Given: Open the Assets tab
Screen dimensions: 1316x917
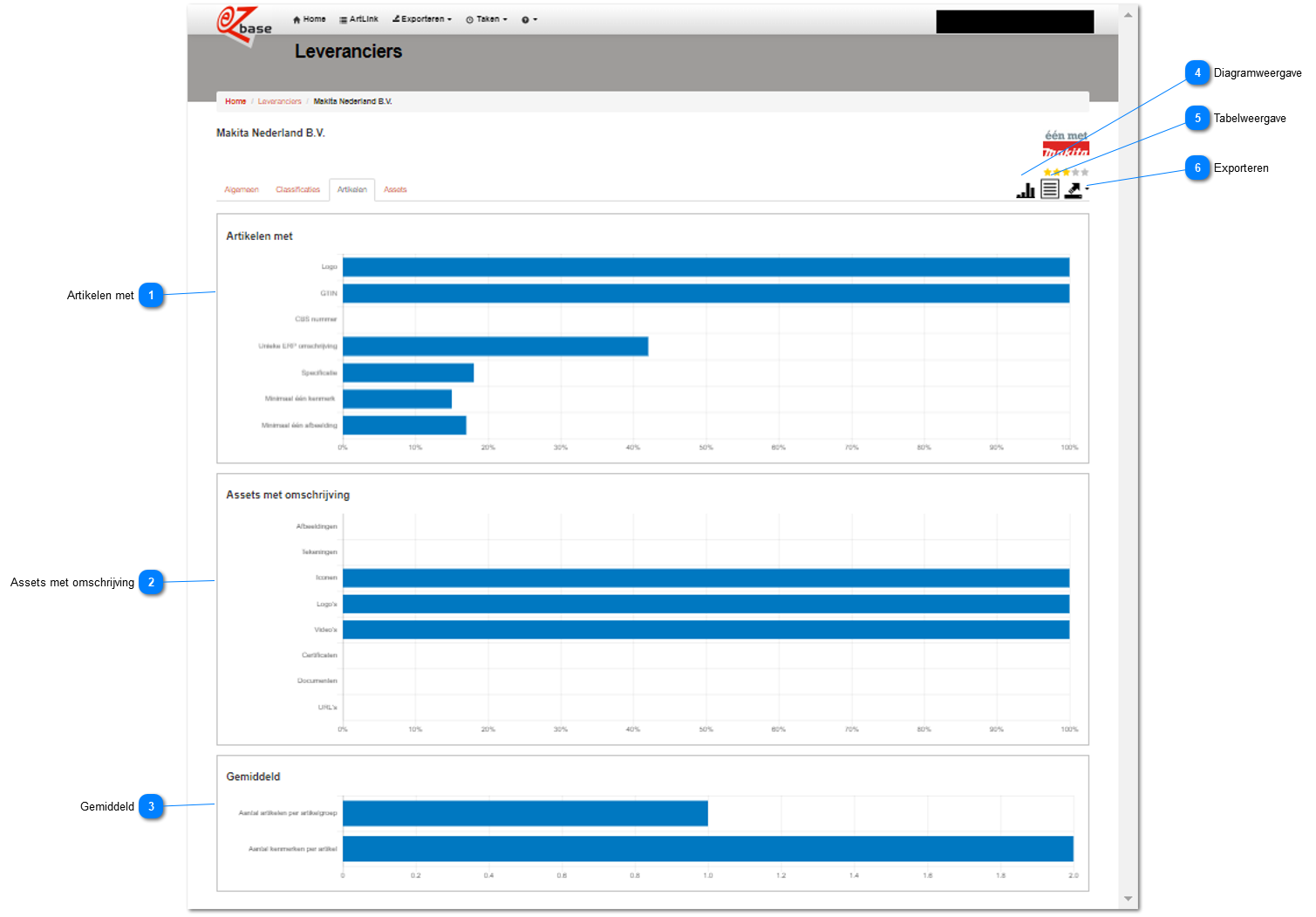Looking at the screenshot, I should click(395, 189).
